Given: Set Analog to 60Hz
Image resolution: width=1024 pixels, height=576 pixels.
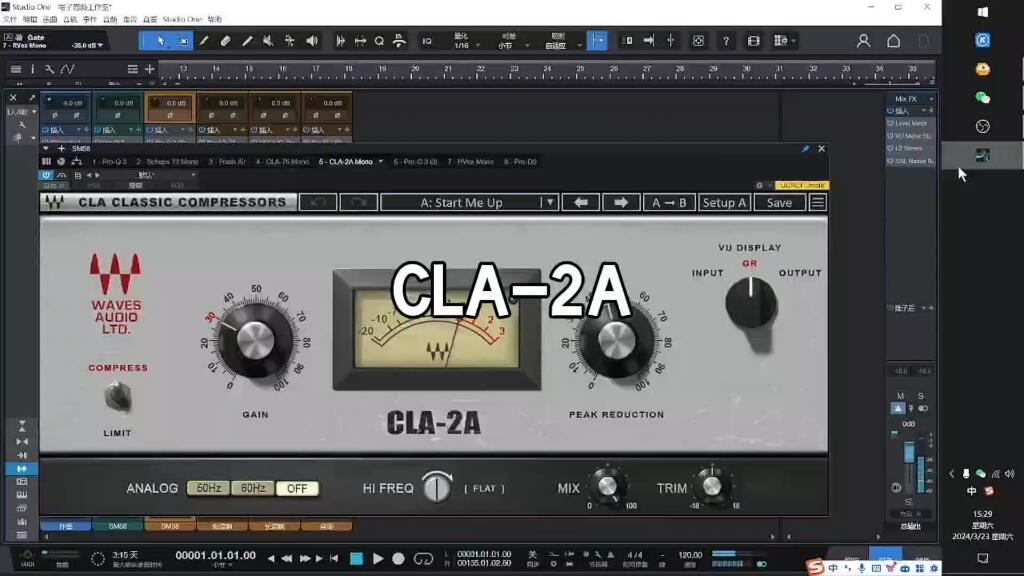Looking at the screenshot, I should click(253, 488).
